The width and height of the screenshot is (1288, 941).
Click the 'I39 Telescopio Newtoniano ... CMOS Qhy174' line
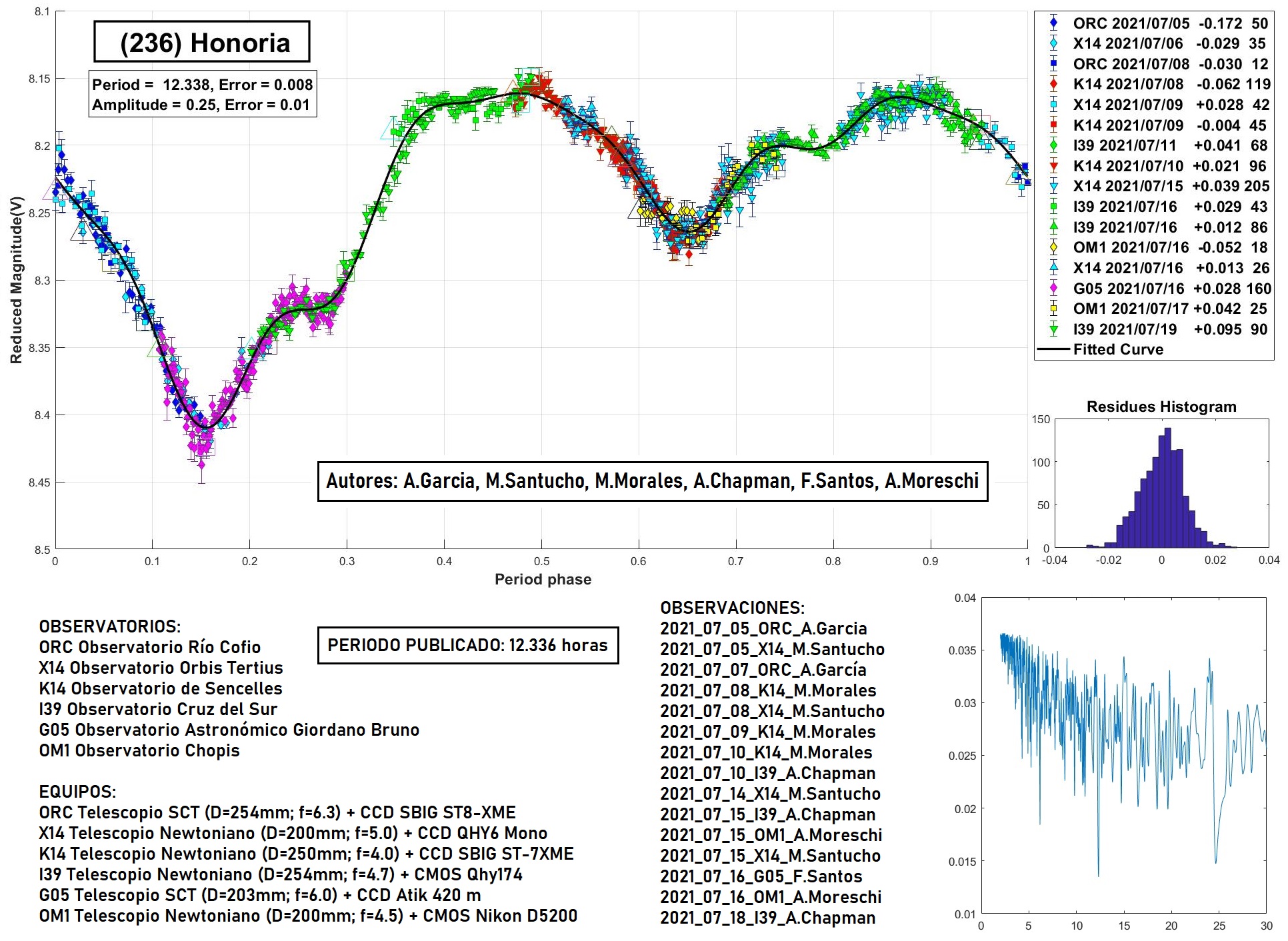pos(281,874)
